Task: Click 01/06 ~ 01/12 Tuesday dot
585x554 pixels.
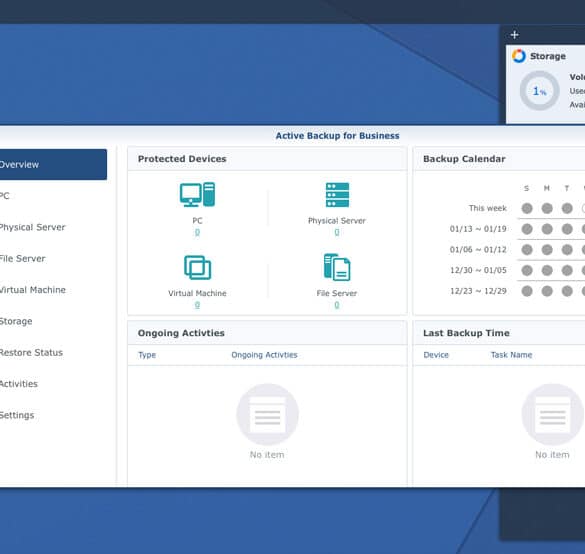Action: [567, 250]
